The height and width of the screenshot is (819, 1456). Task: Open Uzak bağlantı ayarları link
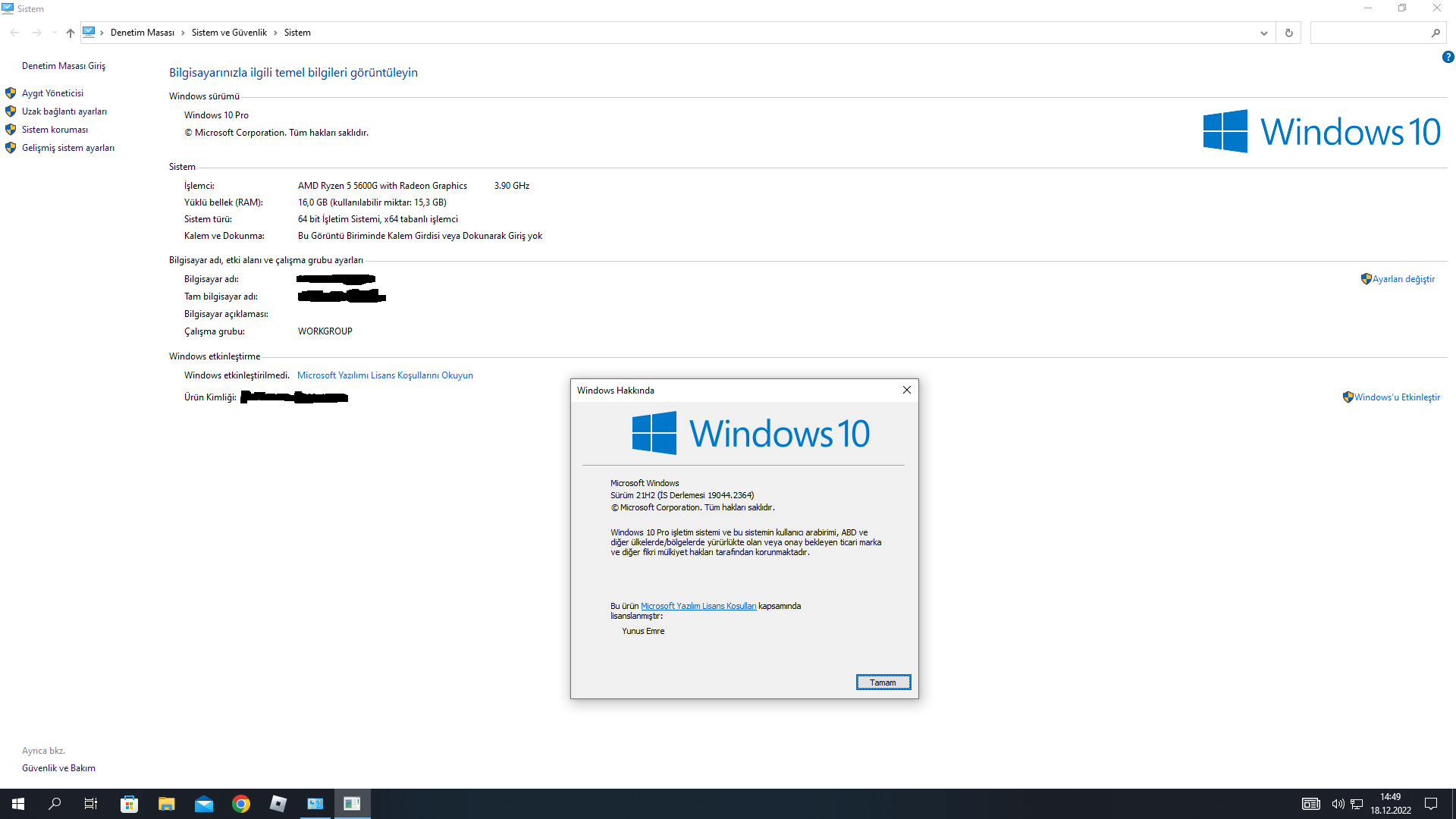64,111
